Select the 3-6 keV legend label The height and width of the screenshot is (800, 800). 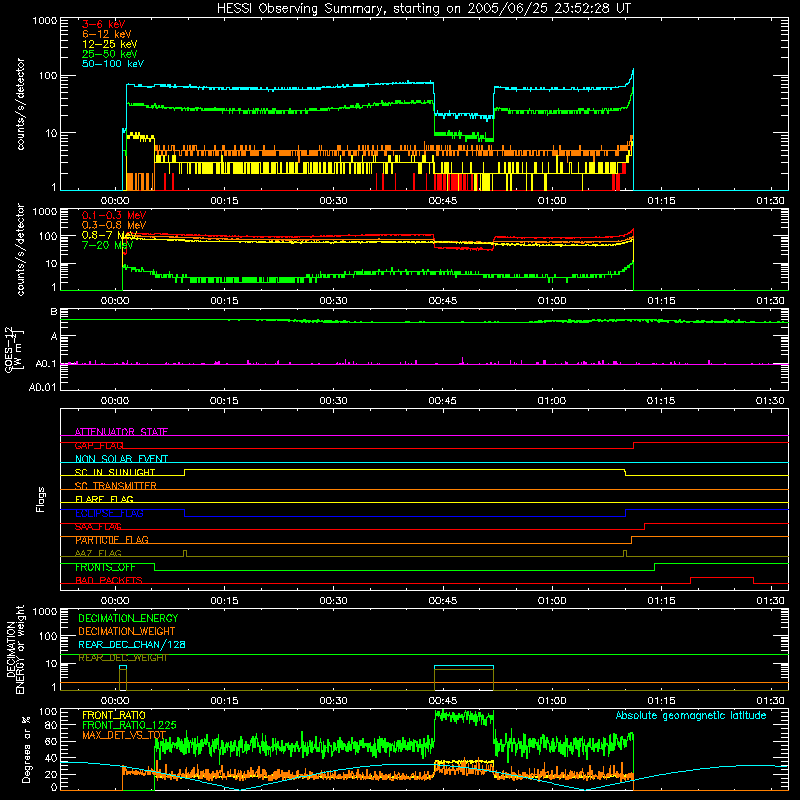pyautogui.click(x=104, y=24)
